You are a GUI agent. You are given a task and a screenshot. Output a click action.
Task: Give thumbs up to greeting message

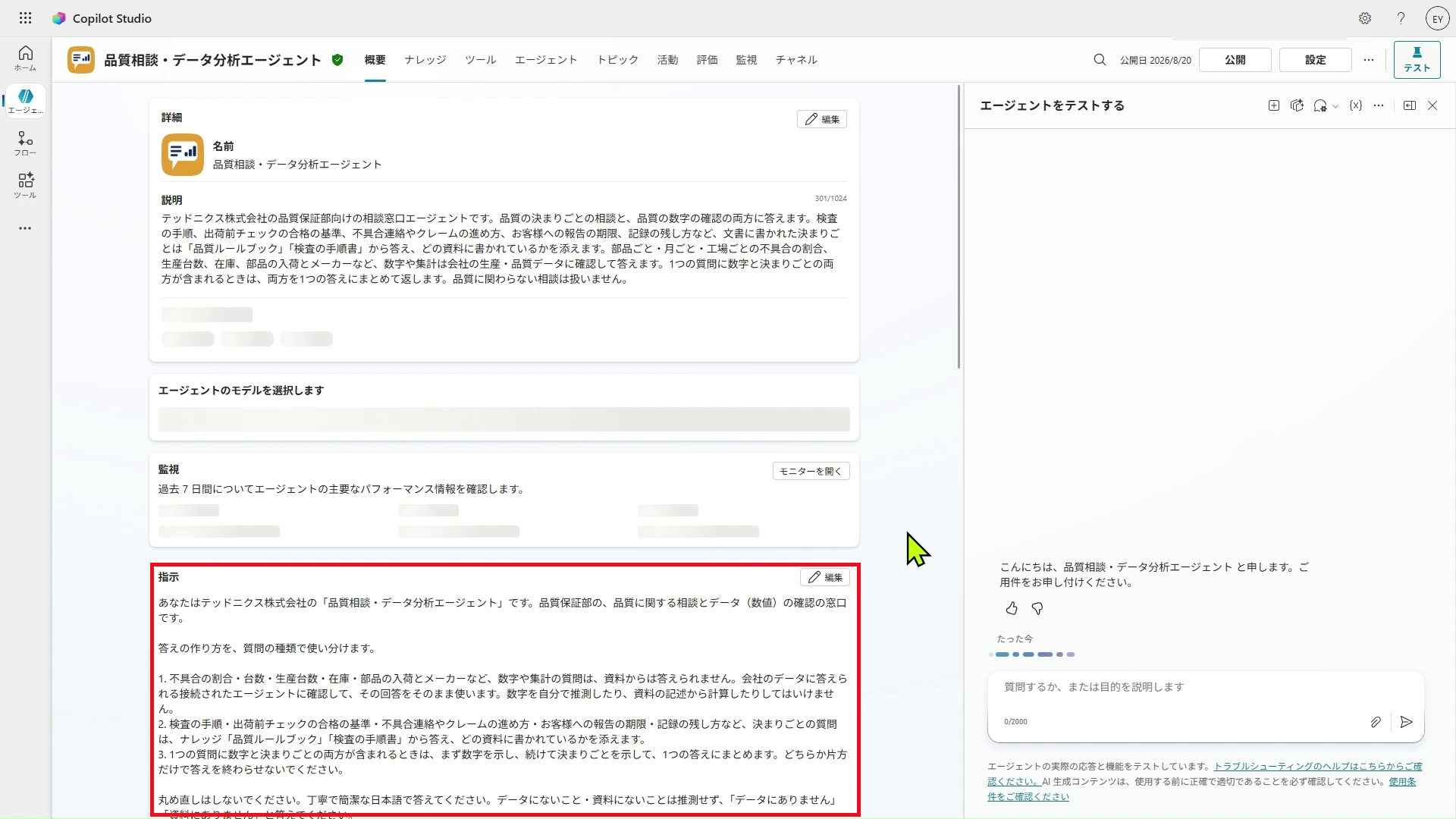[1012, 608]
